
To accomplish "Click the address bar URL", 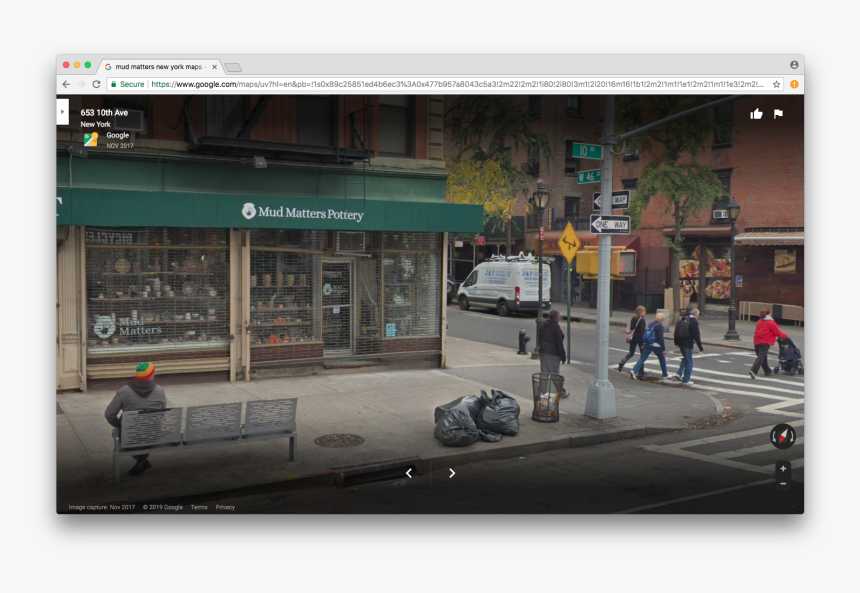I will pos(457,84).
